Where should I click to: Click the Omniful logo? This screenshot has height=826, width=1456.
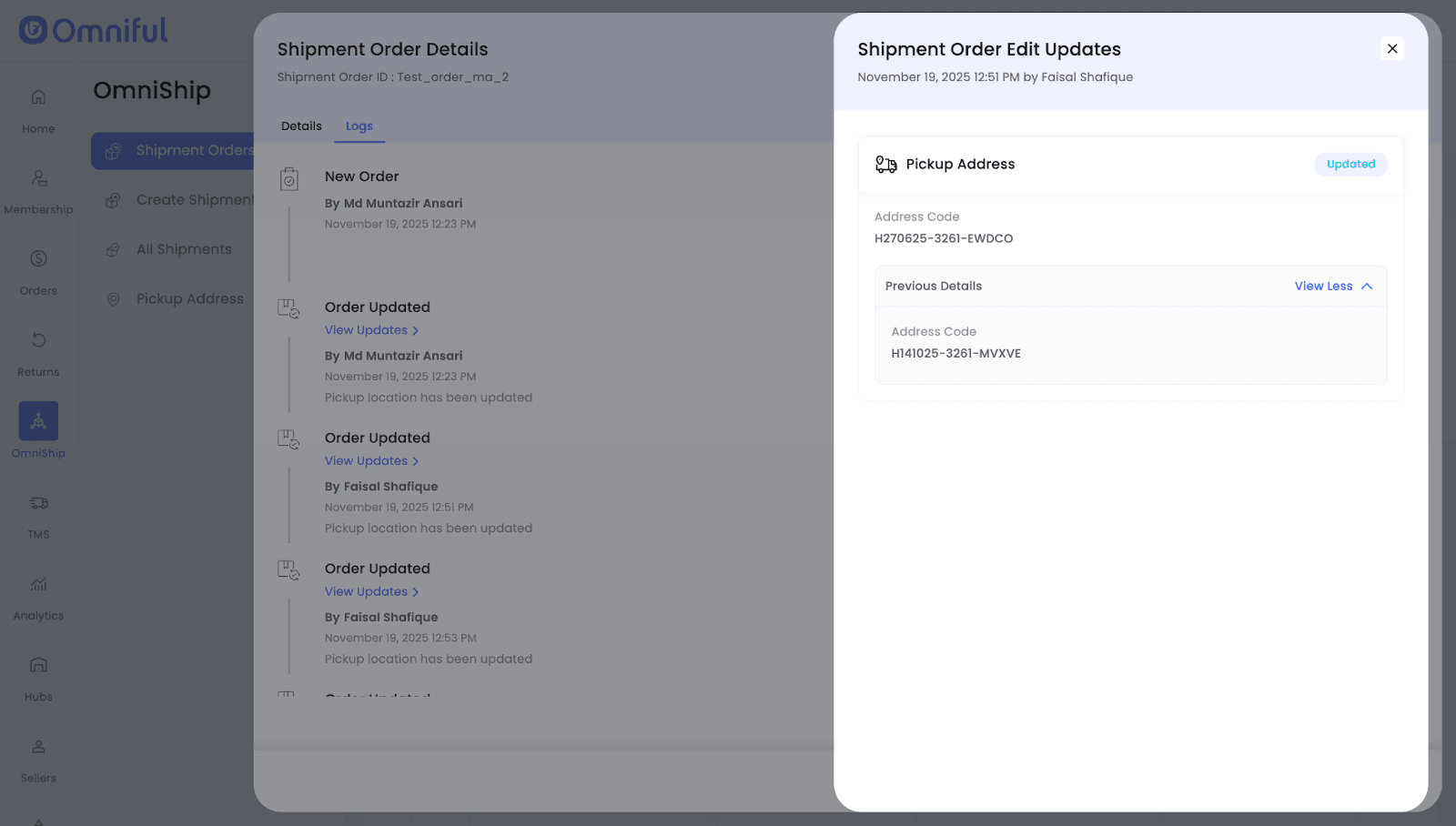(x=94, y=31)
